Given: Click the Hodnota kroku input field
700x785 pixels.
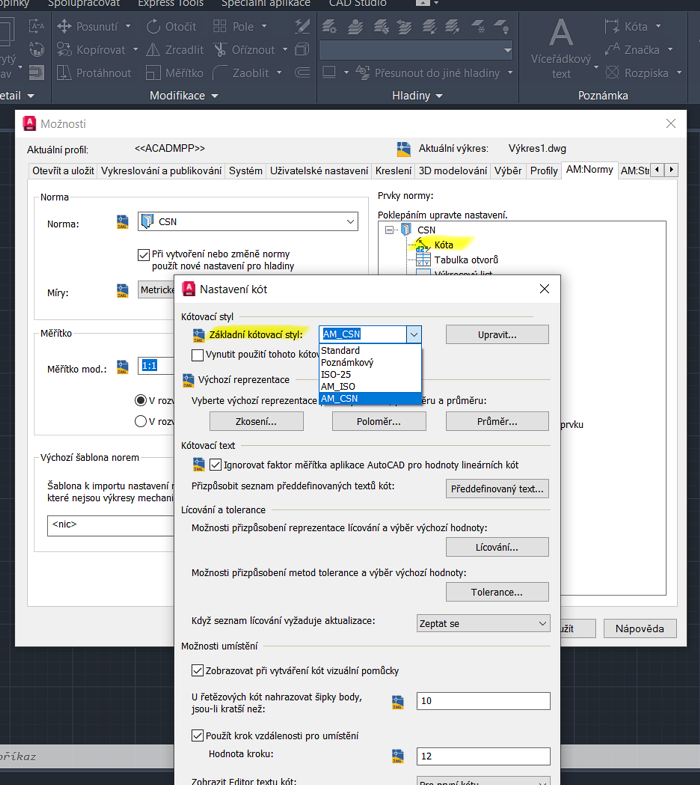Looking at the screenshot, I should click(483, 756).
